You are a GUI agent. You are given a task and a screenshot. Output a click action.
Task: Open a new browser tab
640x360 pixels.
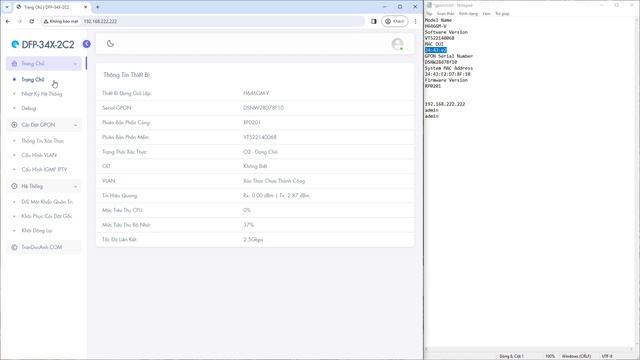(98, 7)
